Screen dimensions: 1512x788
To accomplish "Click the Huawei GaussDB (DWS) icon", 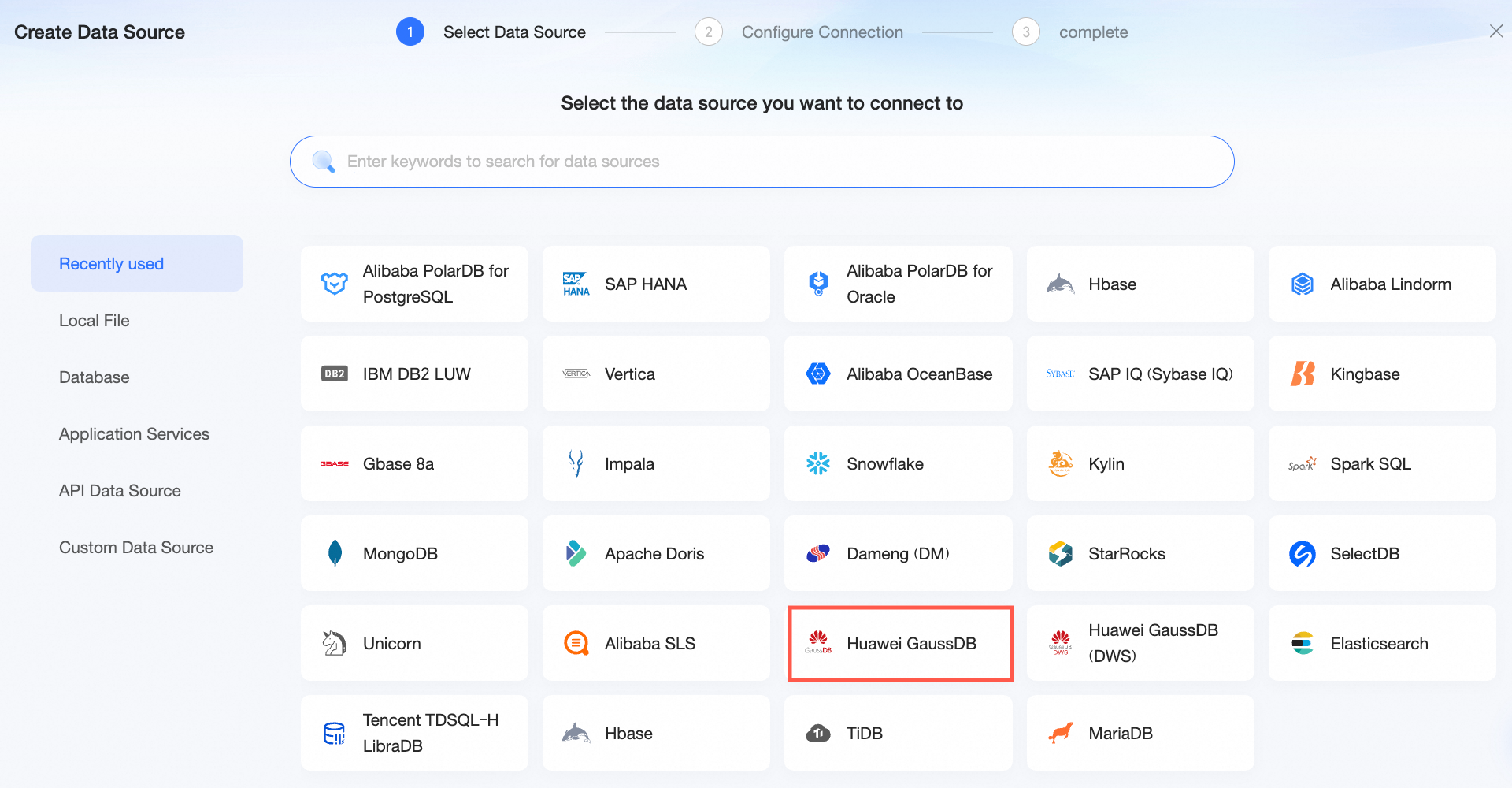I will [x=1060, y=642].
